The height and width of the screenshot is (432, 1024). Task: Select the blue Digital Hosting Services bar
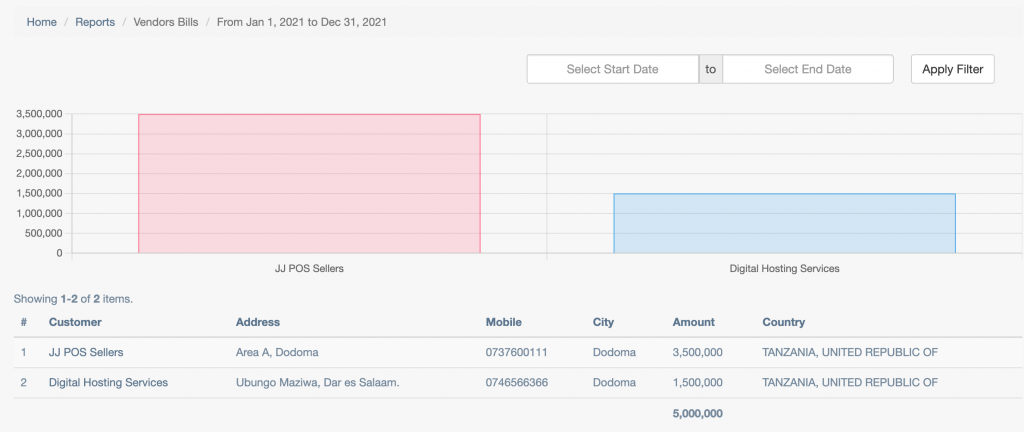tap(784, 223)
